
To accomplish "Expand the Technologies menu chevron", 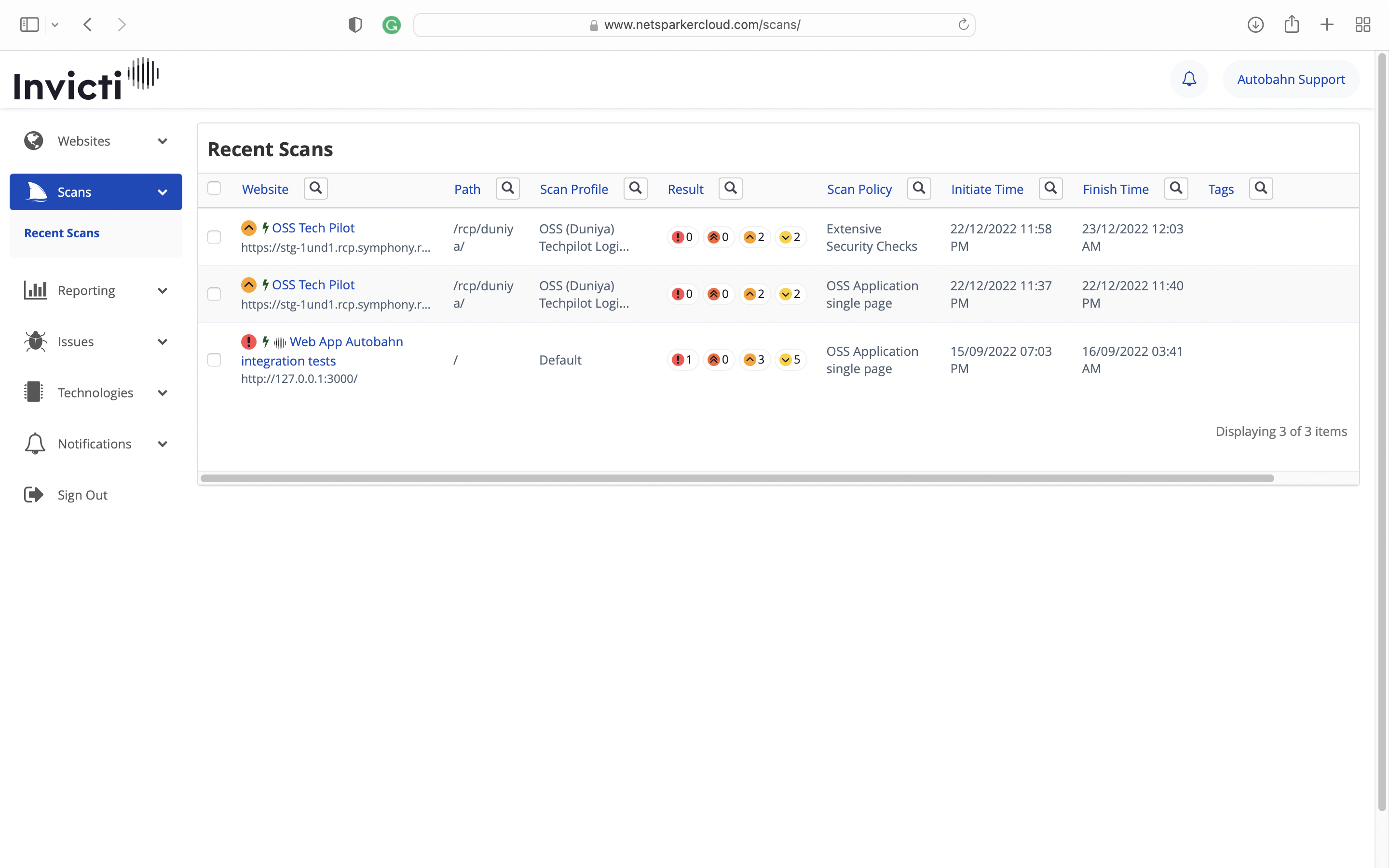I will 163,393.
